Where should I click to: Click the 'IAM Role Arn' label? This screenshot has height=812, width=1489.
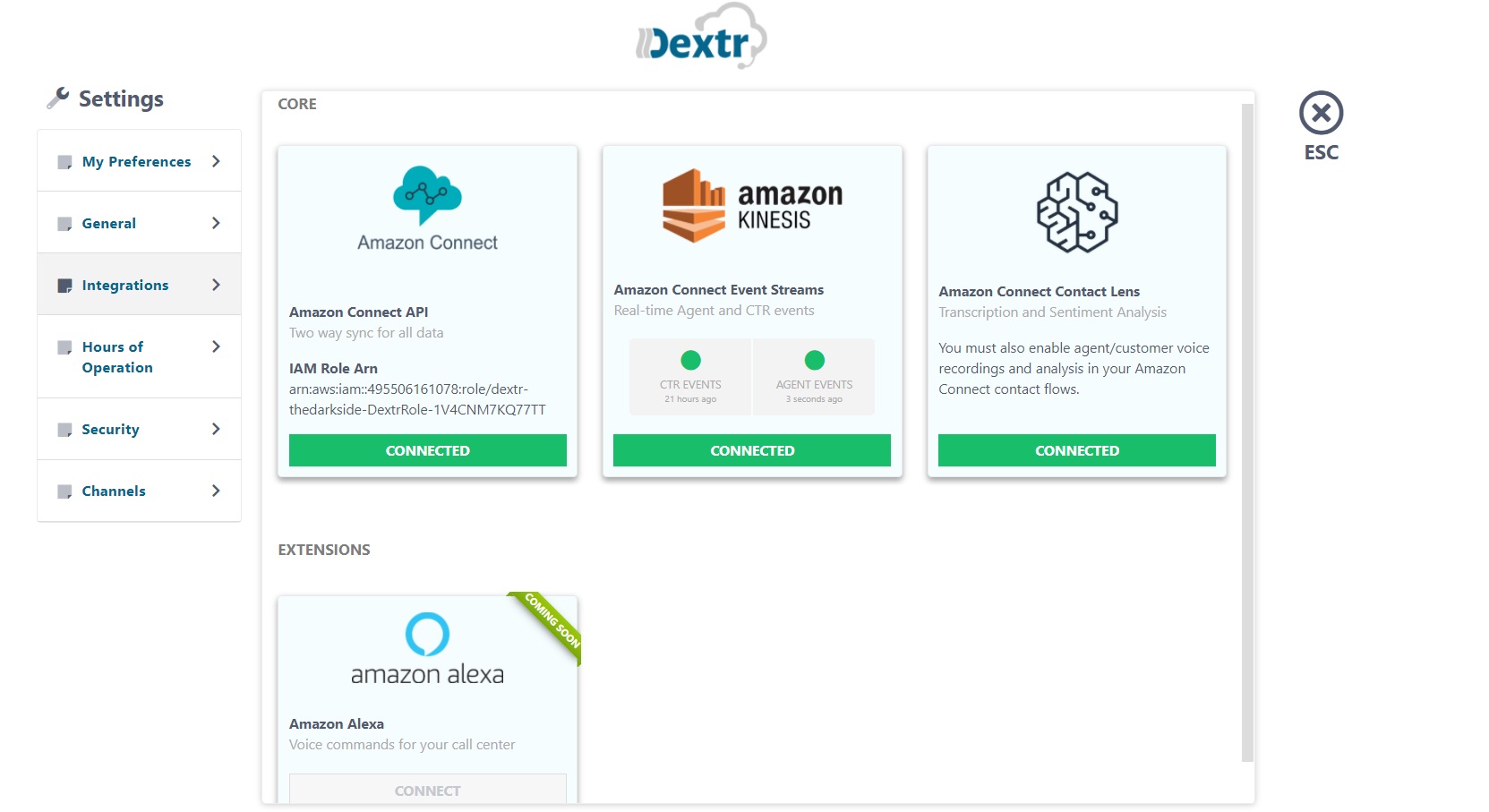(x=333, y=369)
